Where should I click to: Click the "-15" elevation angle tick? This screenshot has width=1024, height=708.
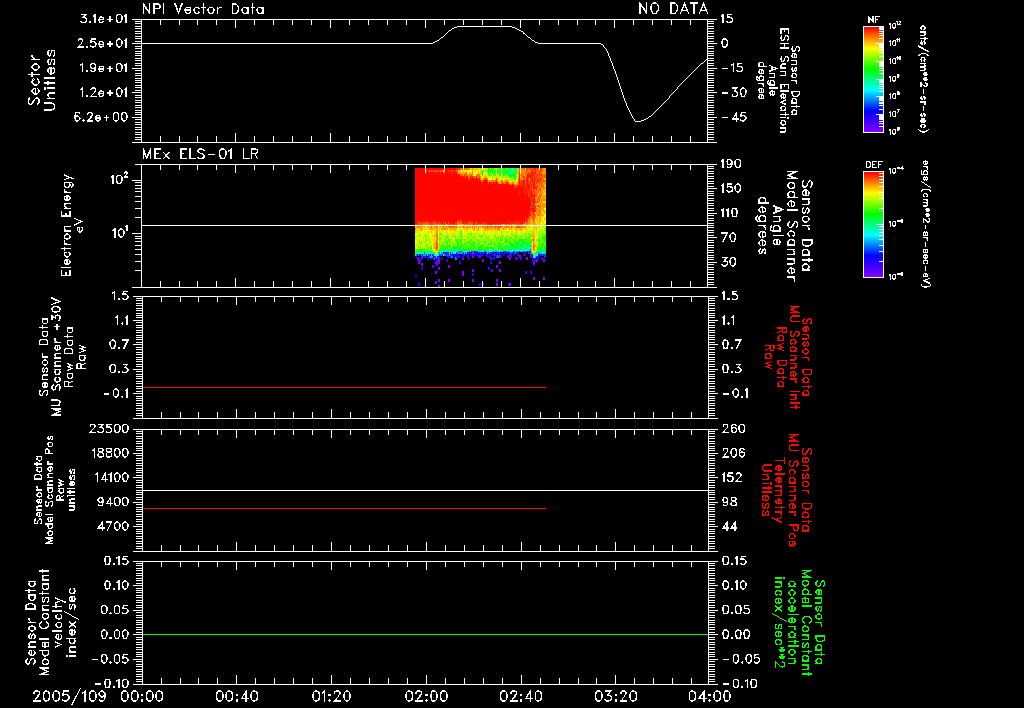tap(734, 68)
